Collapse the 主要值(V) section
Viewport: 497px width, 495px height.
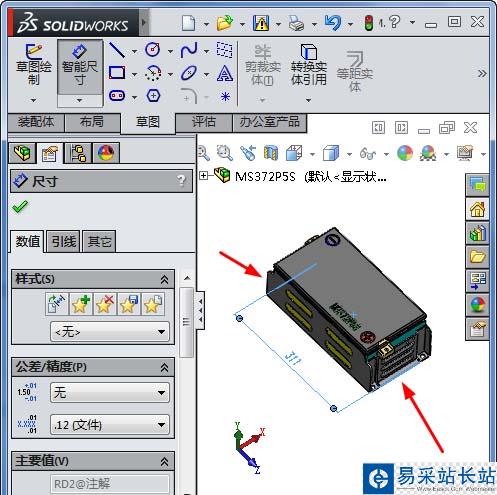pyautogui.click(x=164, y=461)
